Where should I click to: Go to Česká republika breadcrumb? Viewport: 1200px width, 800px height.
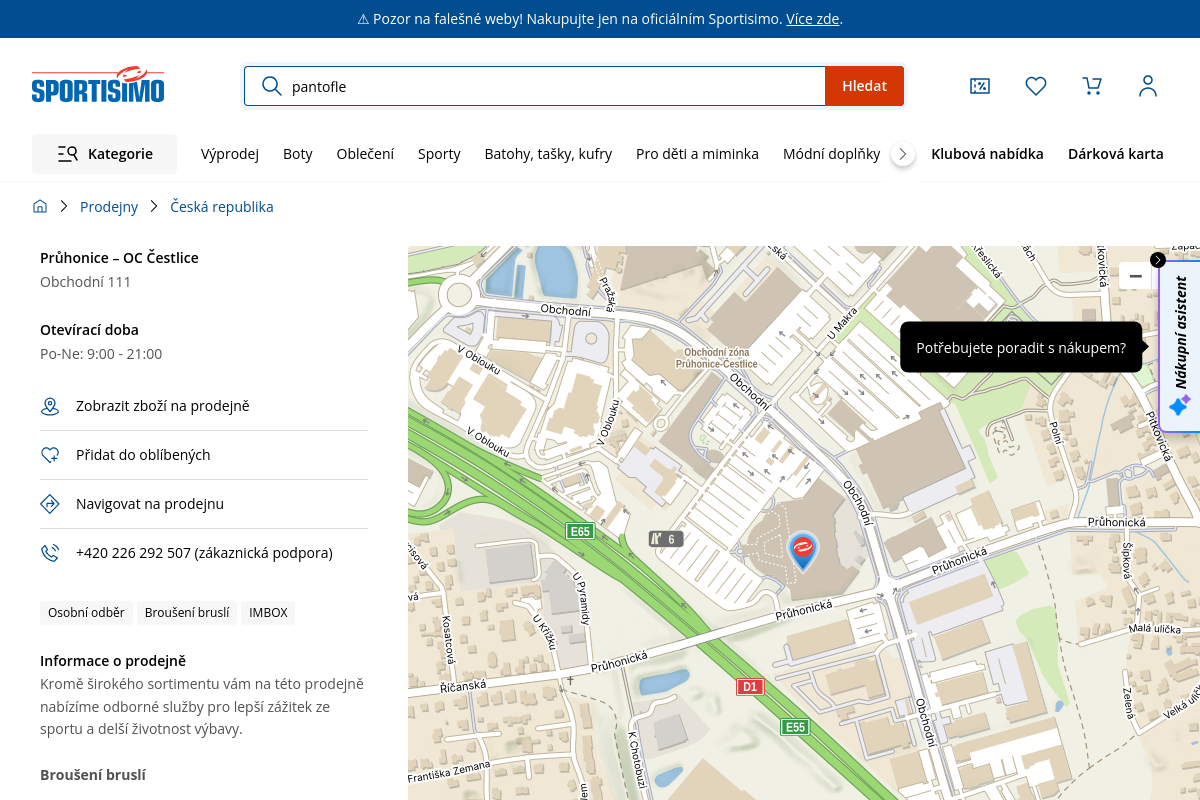(x=222, y=207)
